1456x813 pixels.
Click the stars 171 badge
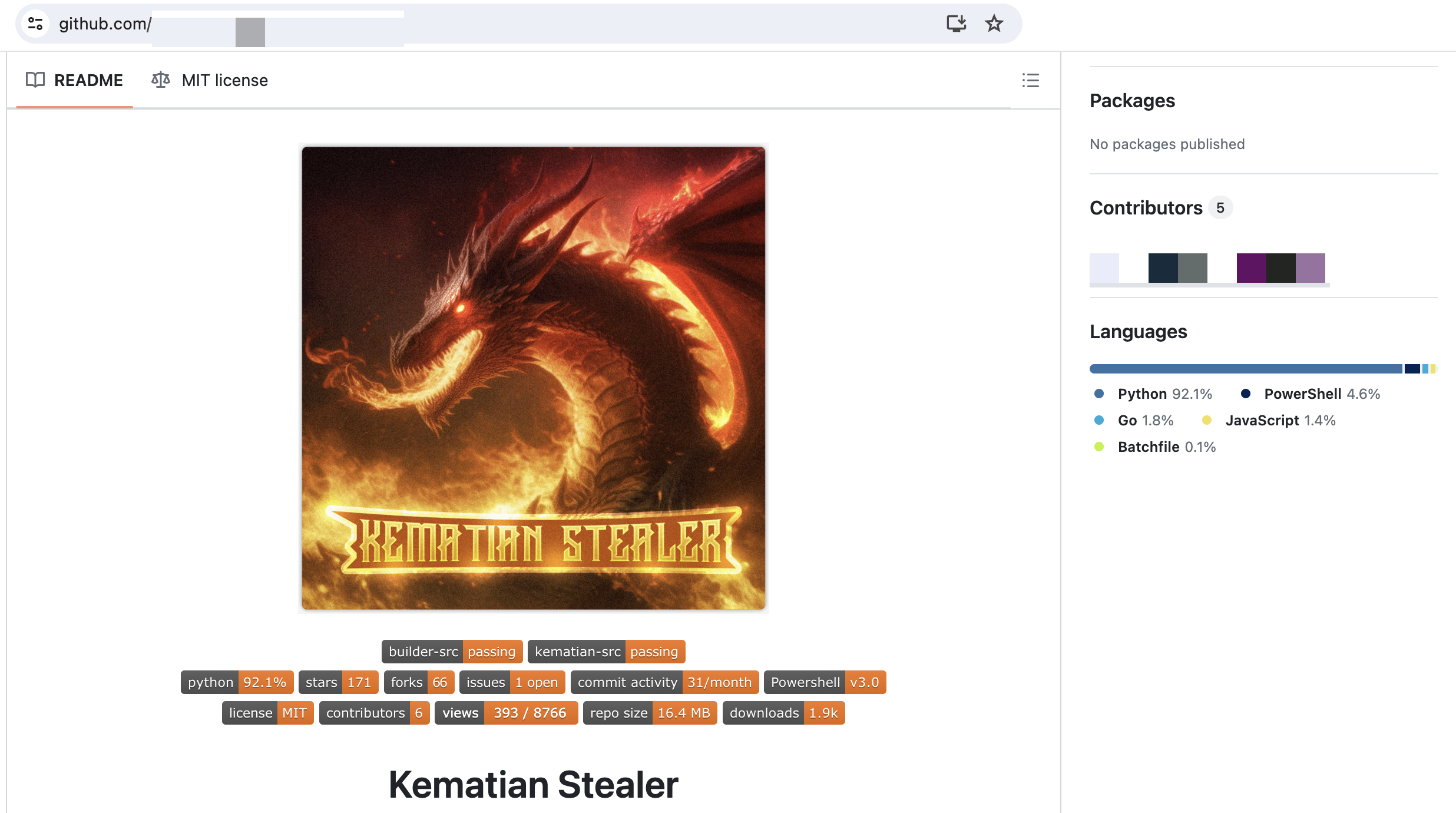pyautogui.click(x=338, y=682)
